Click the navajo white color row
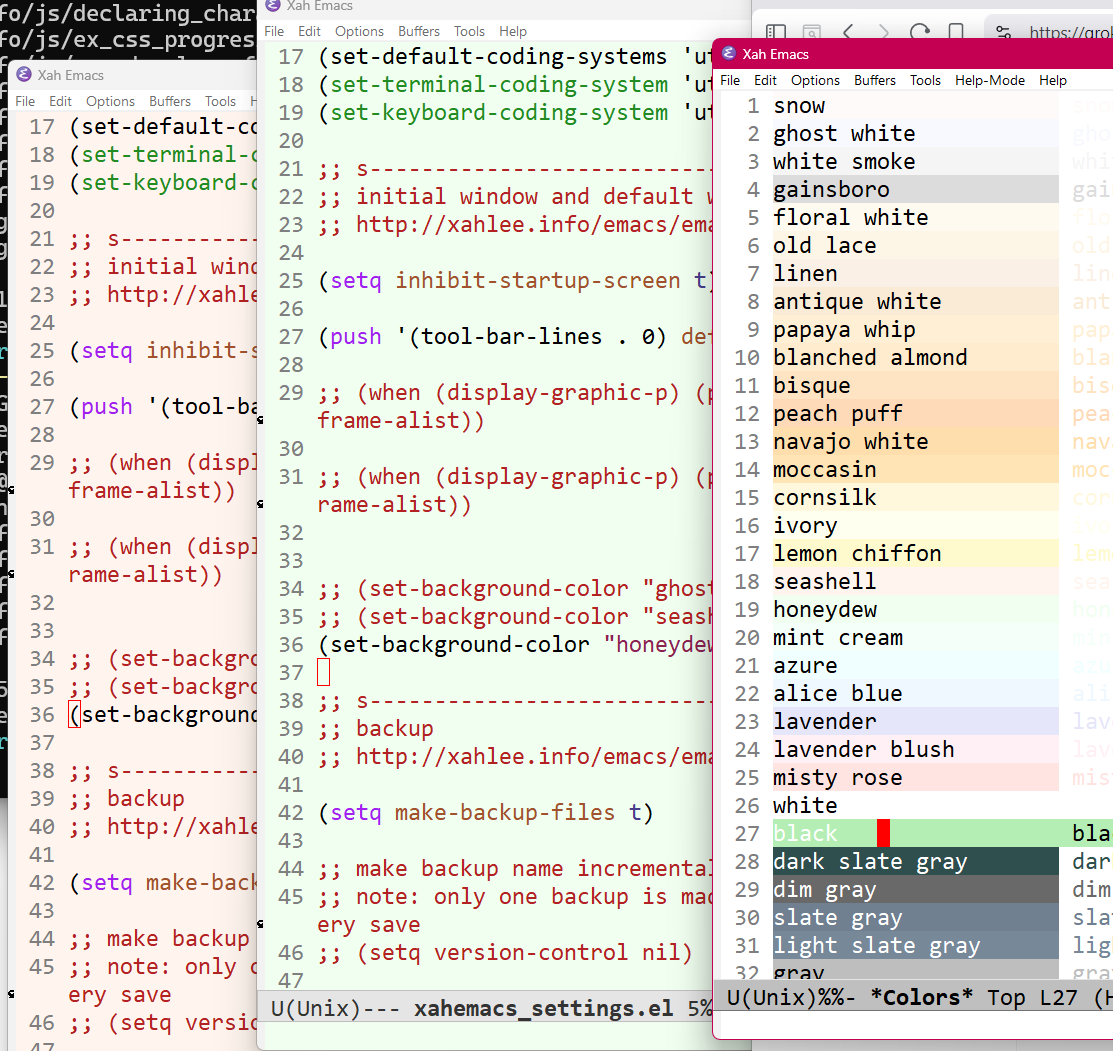Viewport: 1113px width, 1051px height. 916,442
